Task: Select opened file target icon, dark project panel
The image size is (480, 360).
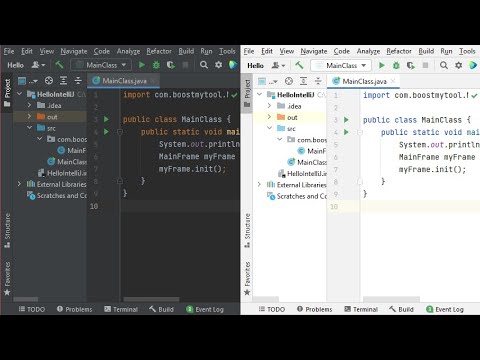Action: 49,80
